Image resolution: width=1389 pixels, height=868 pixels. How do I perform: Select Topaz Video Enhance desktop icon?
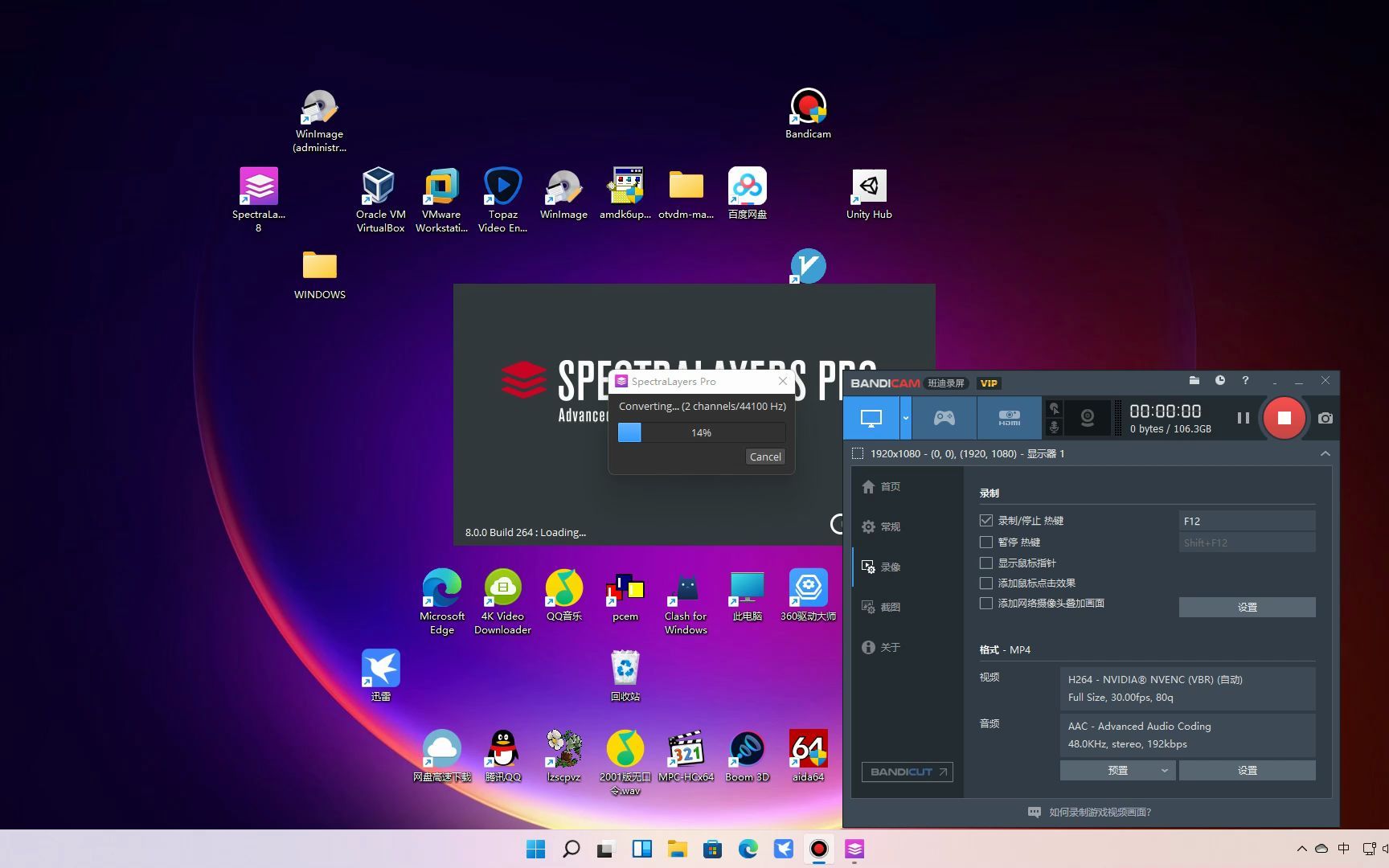502,200
